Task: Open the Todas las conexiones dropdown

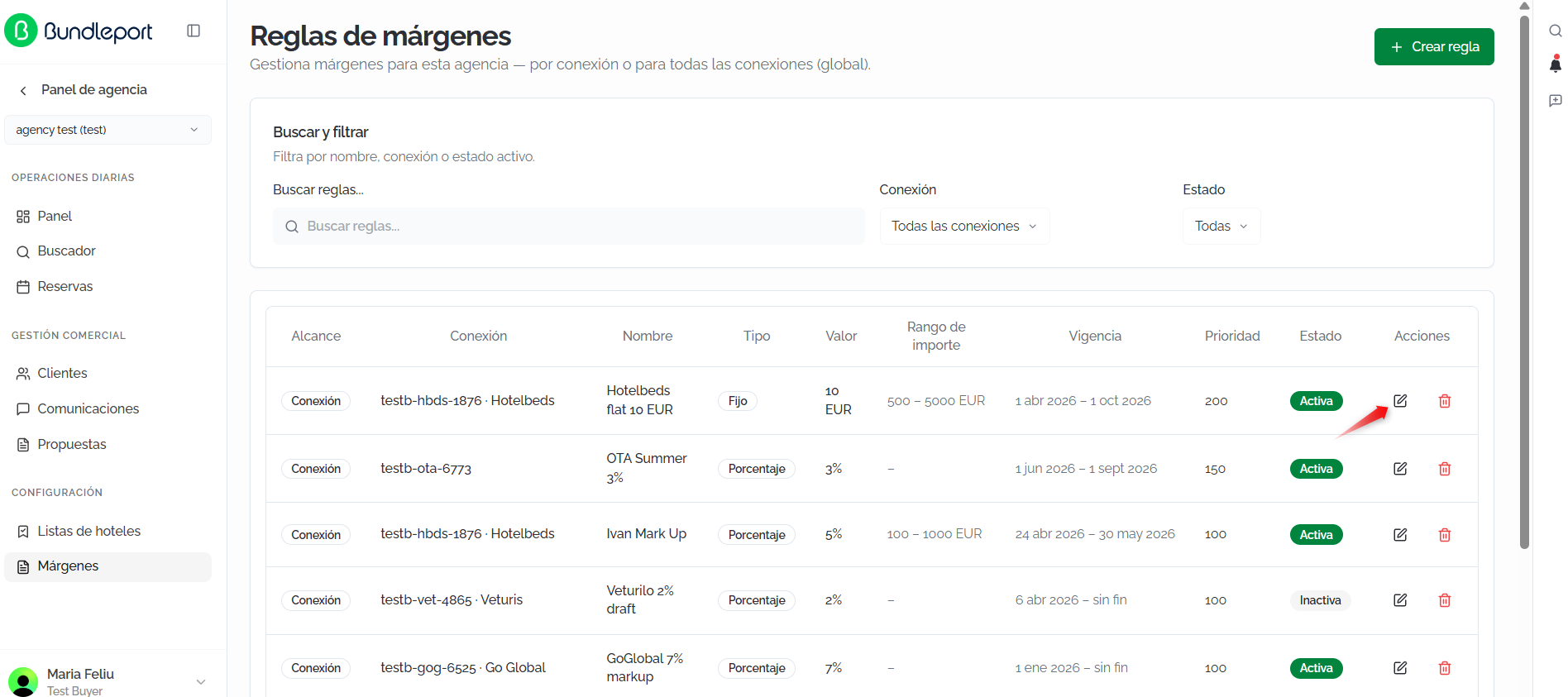Action: (964, 227)
